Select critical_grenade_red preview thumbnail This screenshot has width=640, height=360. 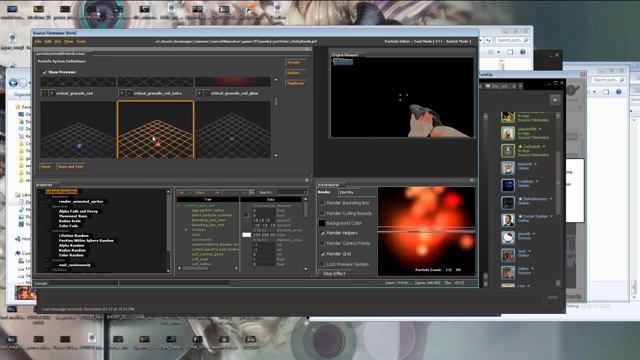(78, 130)
